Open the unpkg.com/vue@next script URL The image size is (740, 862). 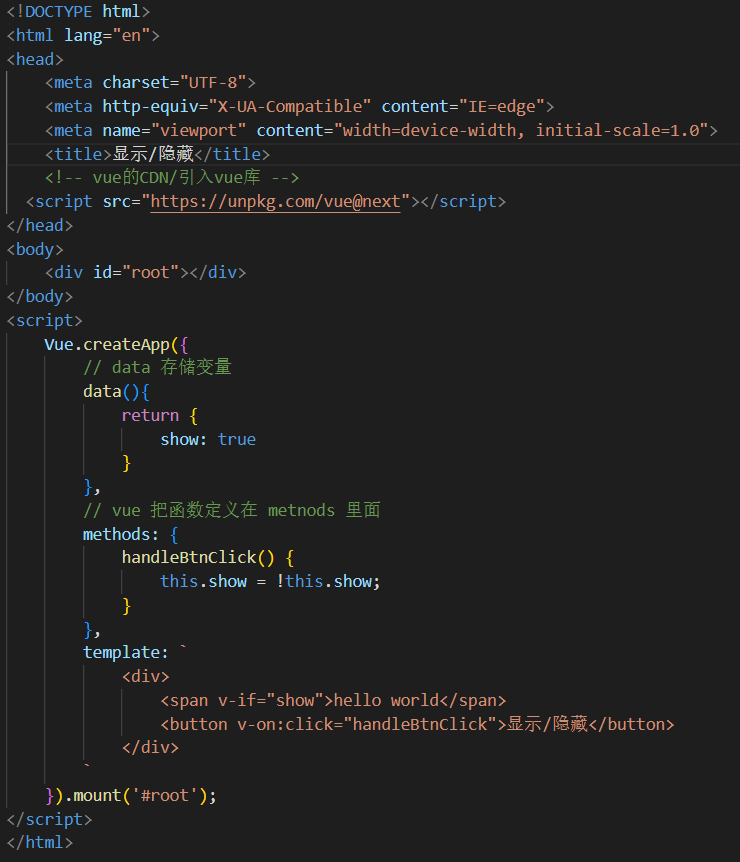[275, 202]
